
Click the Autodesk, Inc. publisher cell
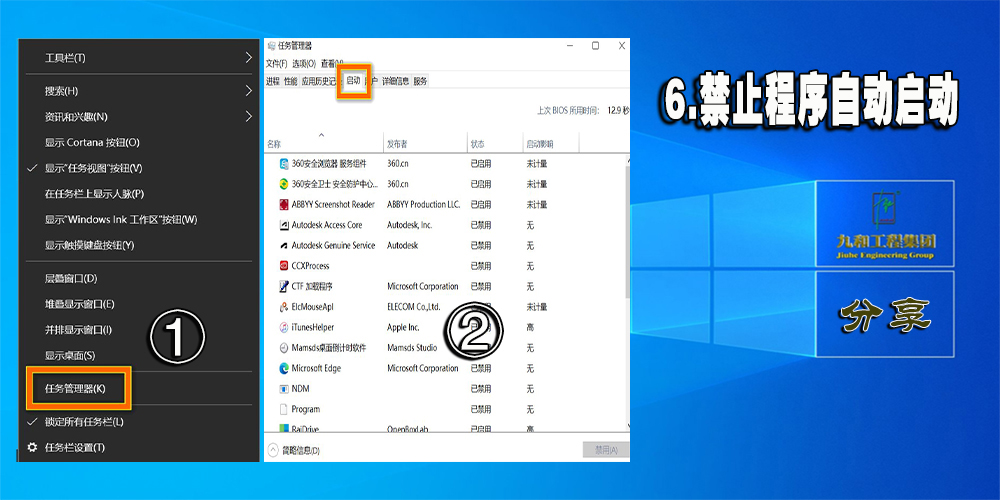point(409,225)
